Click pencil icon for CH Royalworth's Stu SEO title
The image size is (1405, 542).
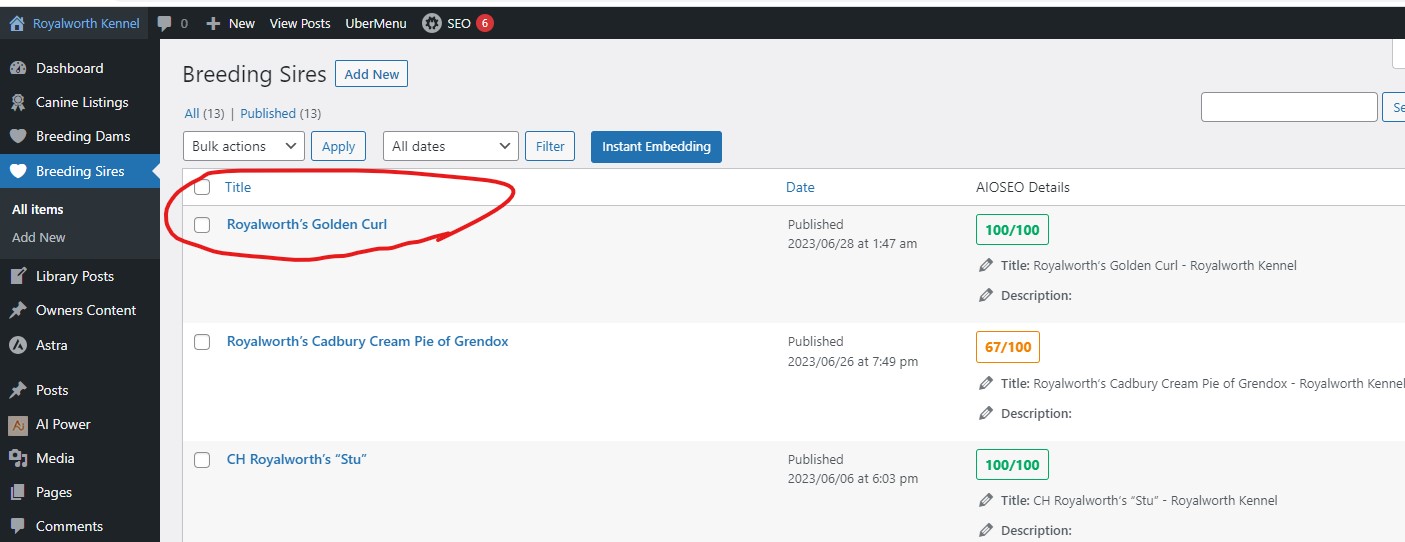986,500
